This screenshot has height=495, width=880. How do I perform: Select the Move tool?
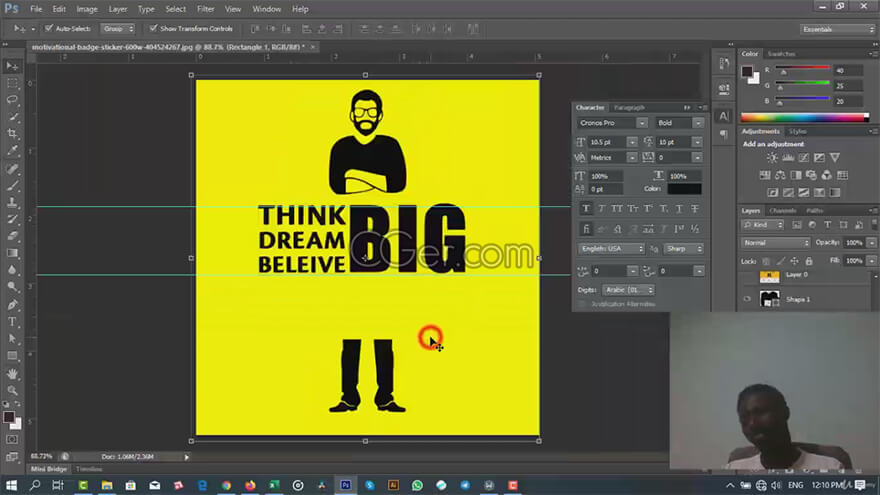[12, 67]
